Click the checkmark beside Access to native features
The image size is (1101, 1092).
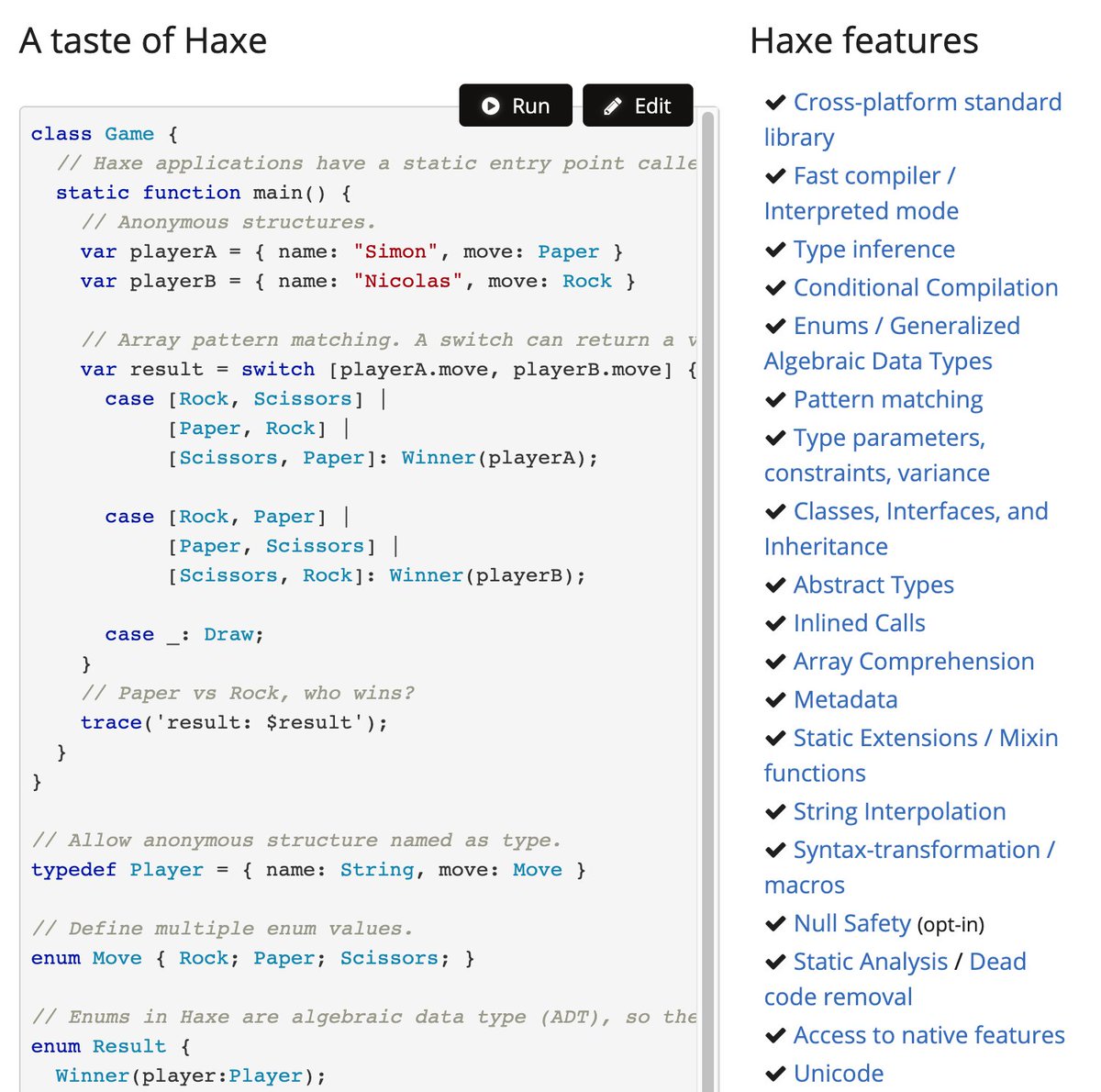click(x=775, y=1036)
